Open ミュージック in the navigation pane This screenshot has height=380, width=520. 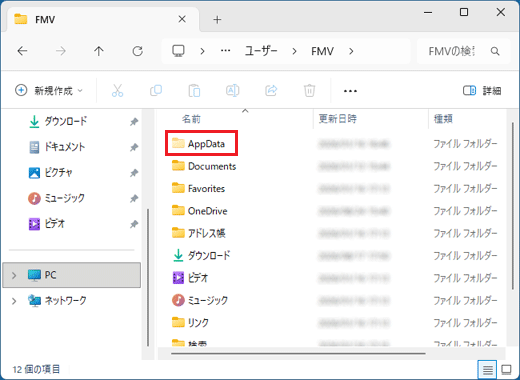click(64, 198)
